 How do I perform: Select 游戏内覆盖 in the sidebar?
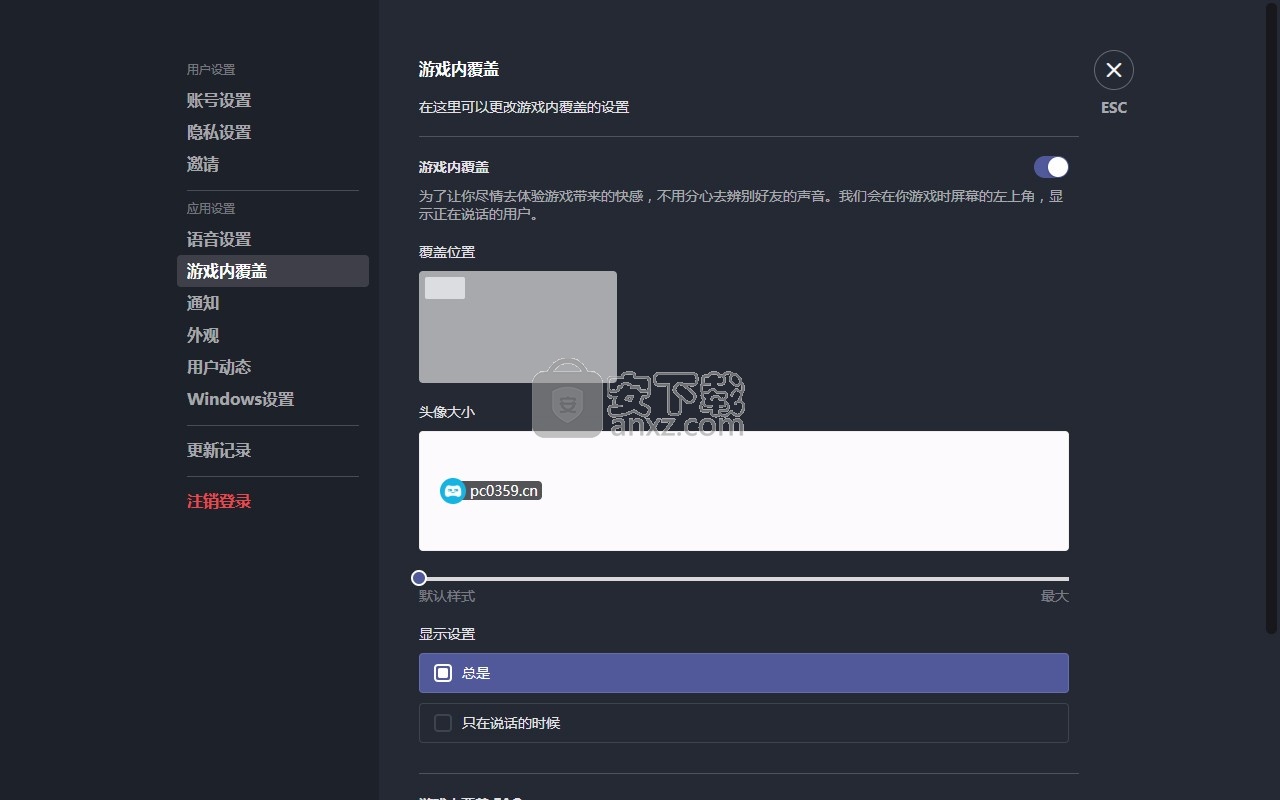tap(272, 271)
